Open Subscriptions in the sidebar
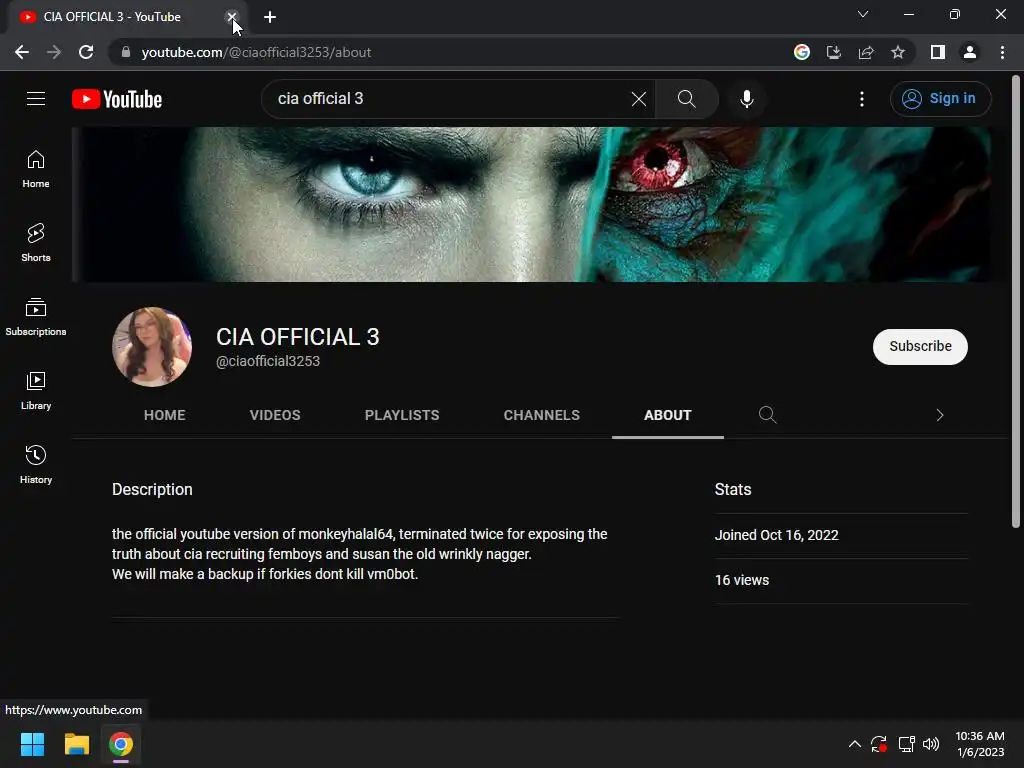 click(36, 317)
